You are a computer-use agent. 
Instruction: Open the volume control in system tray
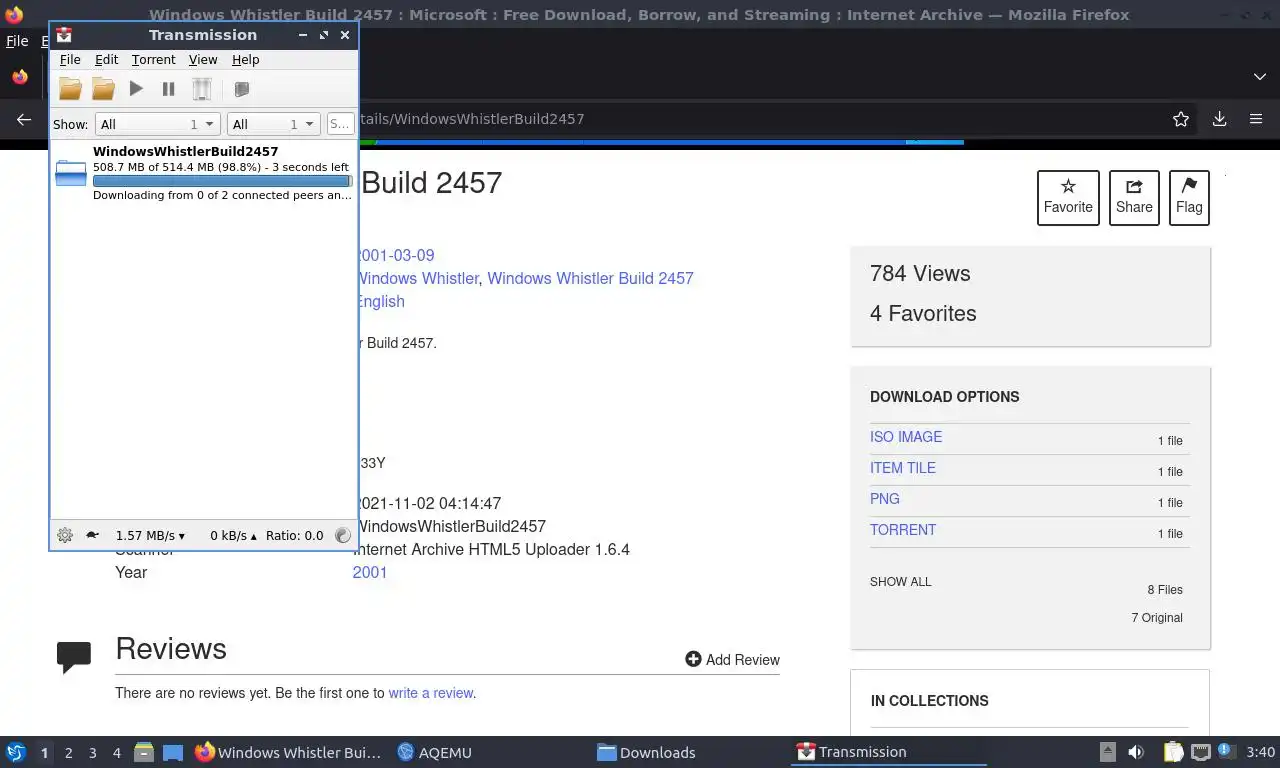click(1136, 752)
